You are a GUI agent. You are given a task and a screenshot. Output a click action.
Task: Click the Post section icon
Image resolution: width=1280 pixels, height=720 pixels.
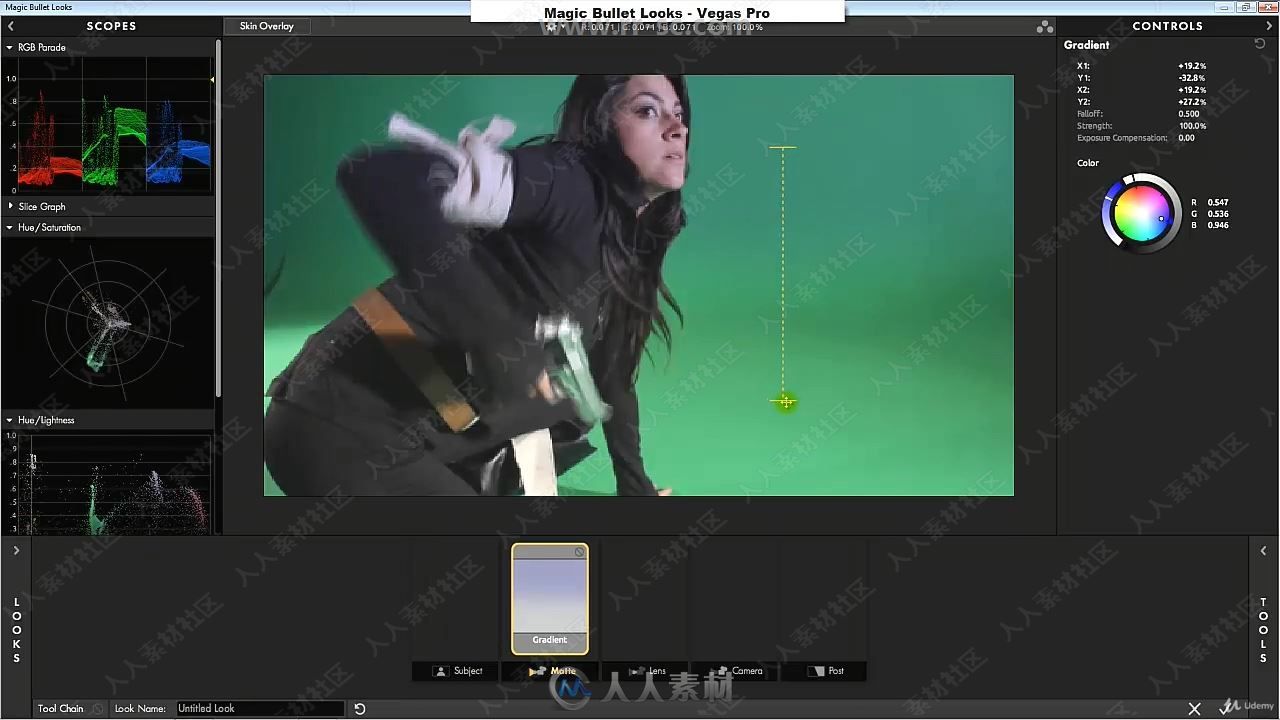[816, 671]
